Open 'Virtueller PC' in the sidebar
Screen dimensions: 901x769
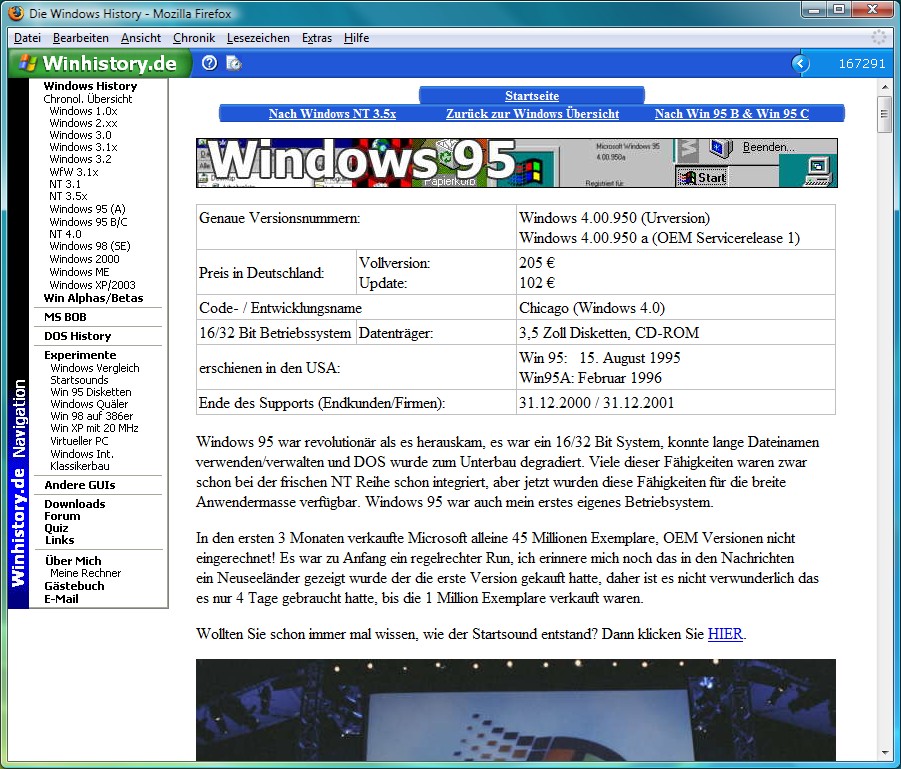coord(79,441)
